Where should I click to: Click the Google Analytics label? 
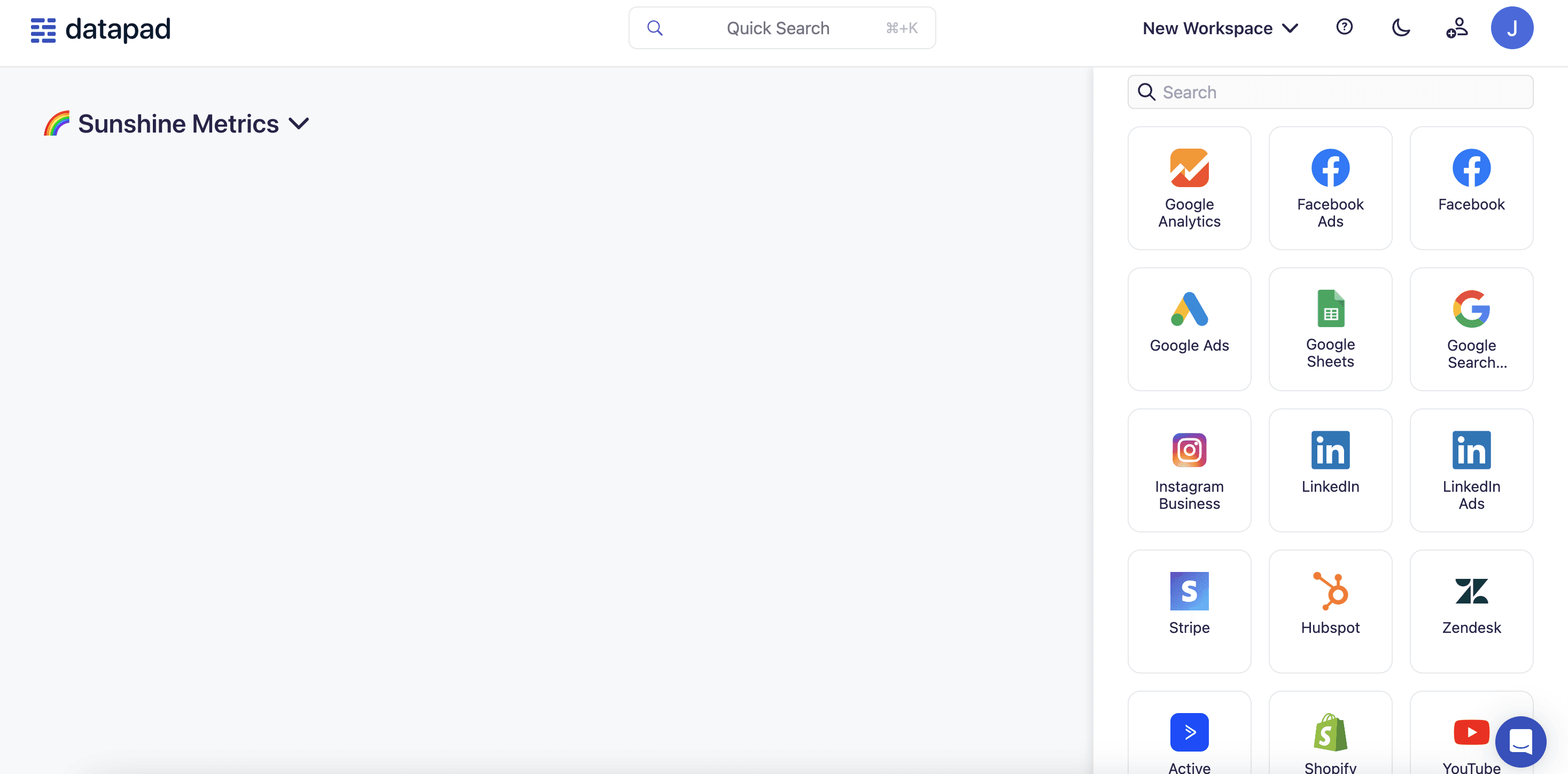point(1189,213)
